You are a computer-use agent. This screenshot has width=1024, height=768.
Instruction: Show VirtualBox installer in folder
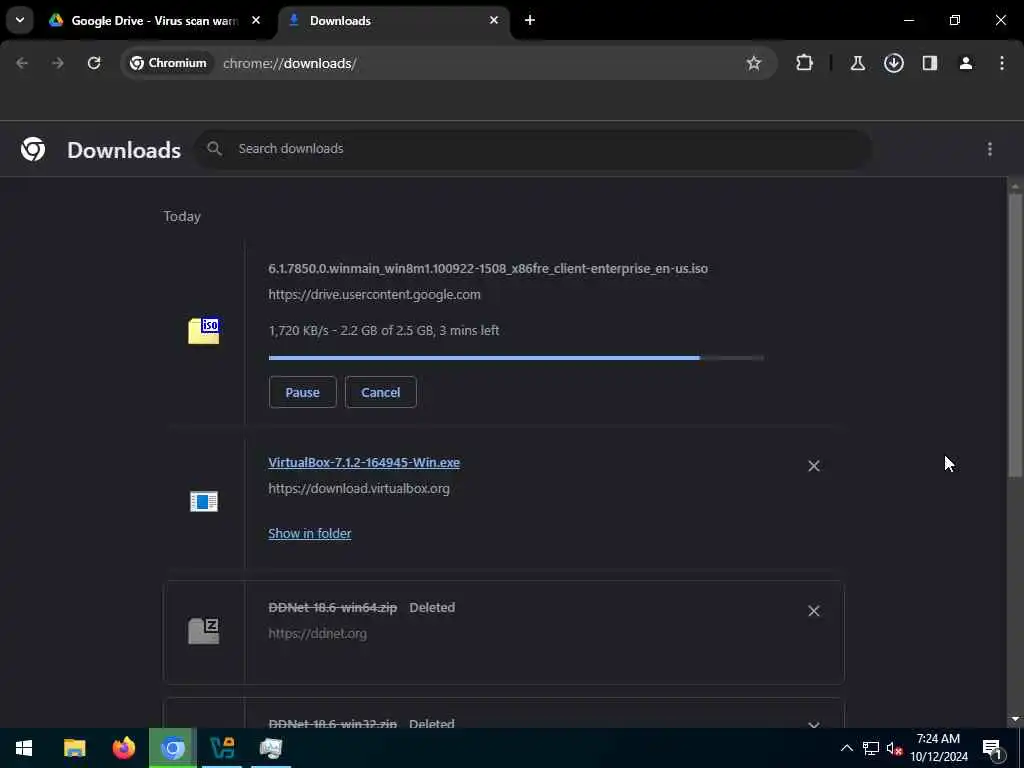point(310,534)
